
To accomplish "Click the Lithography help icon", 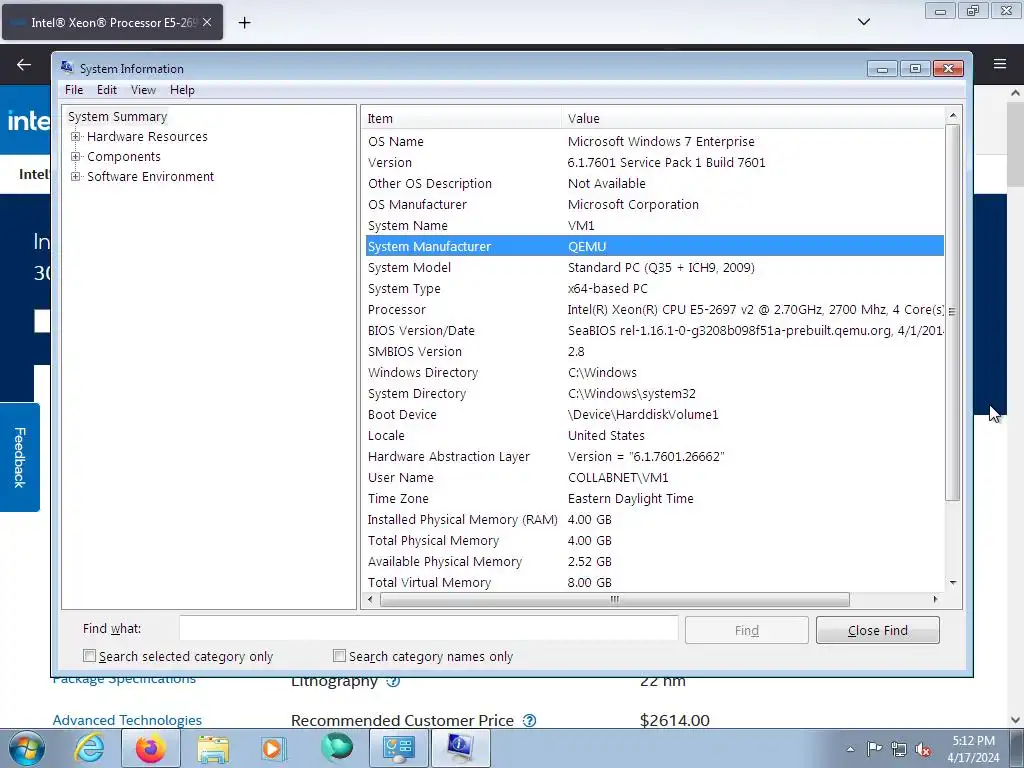I will tap(393, 681).
